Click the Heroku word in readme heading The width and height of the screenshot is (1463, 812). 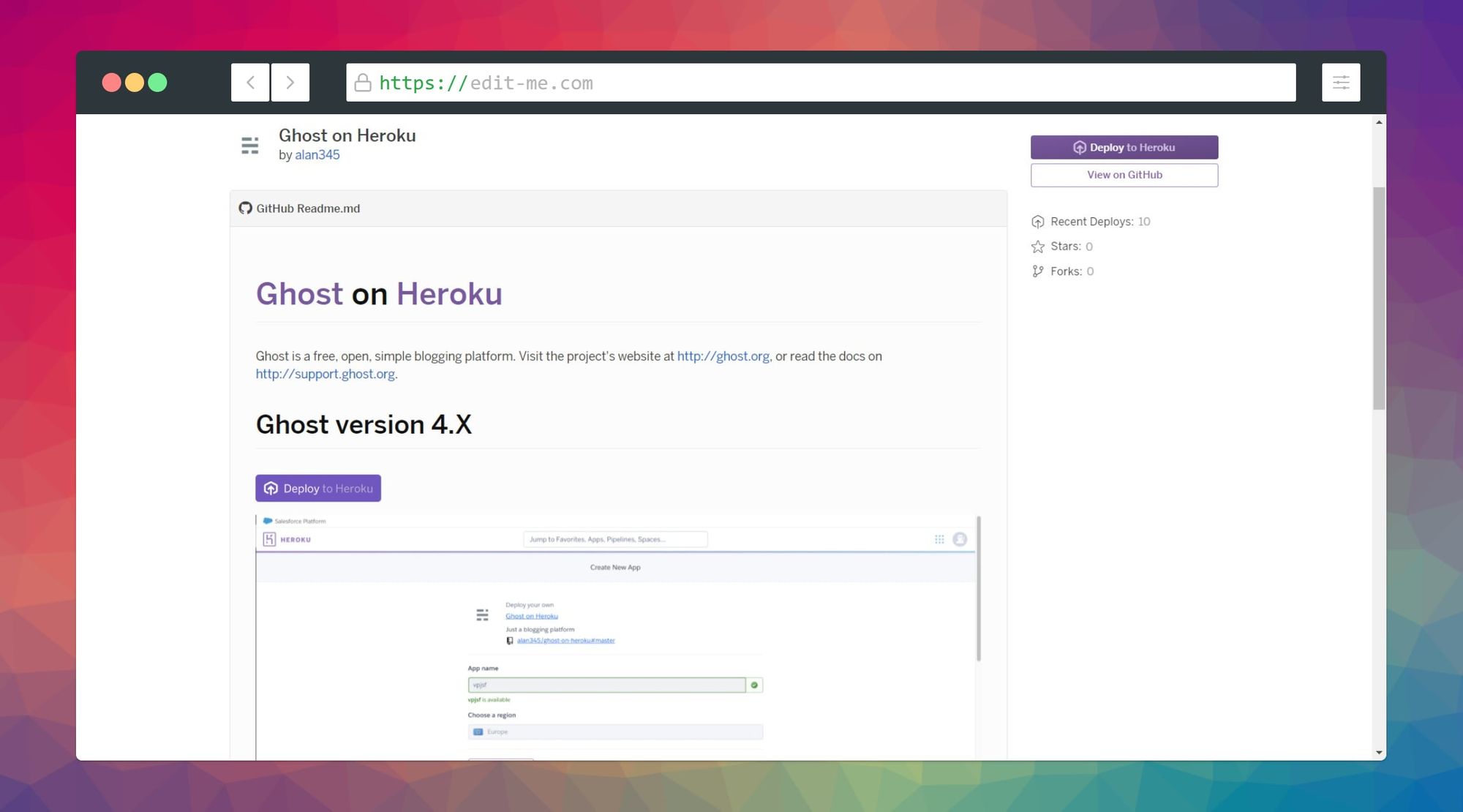449,294
